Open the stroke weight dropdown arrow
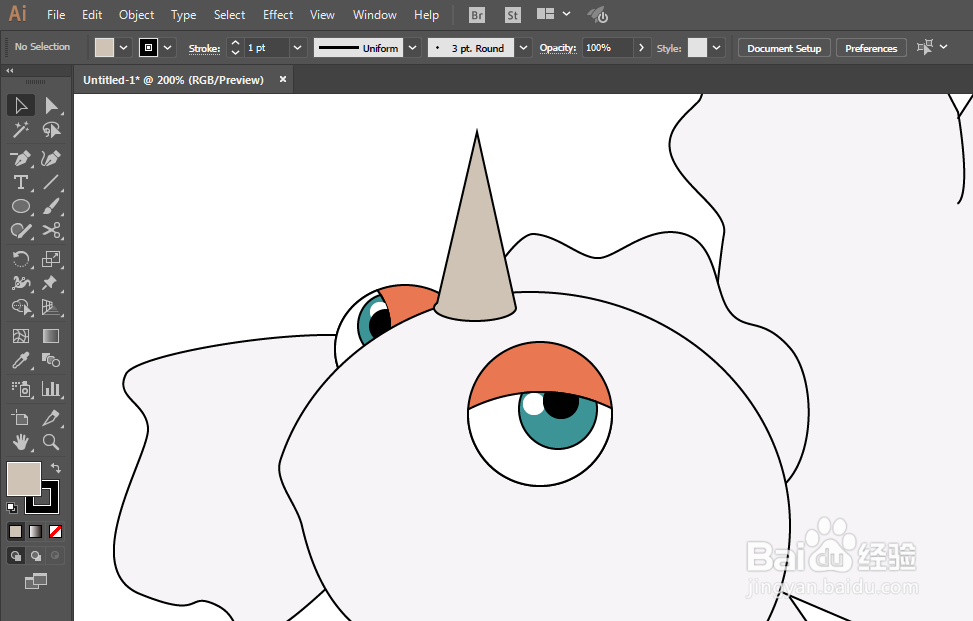Image resolution: width=973 pixels, height=621 pixels. pos(298,48)
